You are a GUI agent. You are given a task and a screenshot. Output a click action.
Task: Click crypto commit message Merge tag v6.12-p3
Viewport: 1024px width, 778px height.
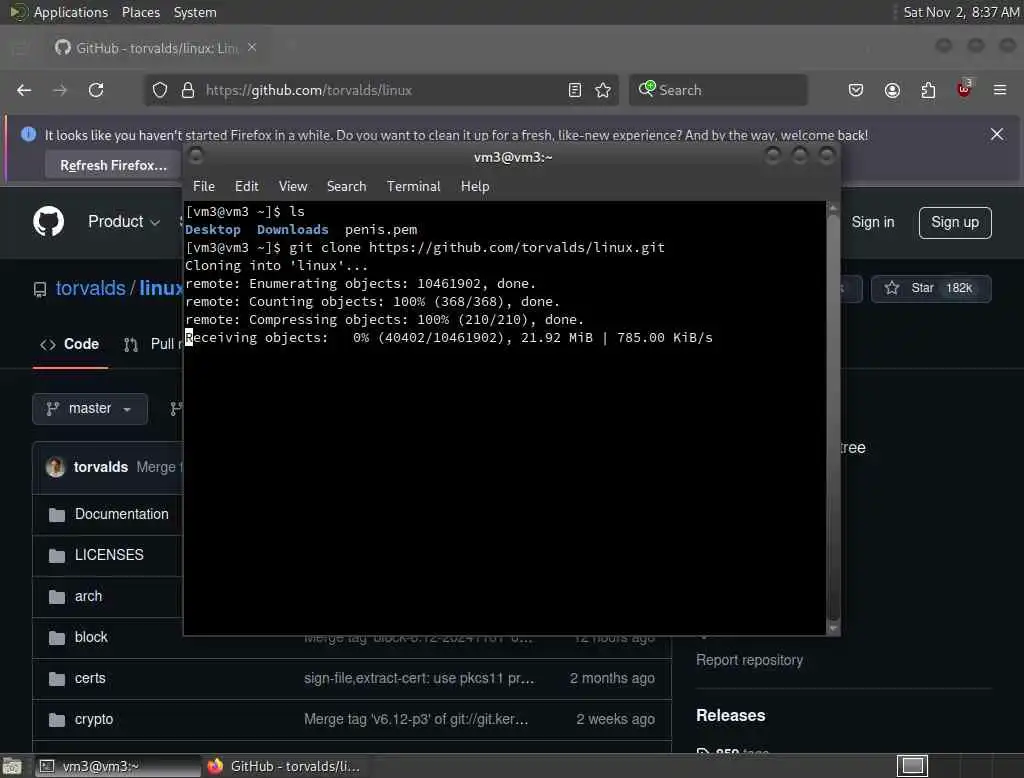coord(416,719)
